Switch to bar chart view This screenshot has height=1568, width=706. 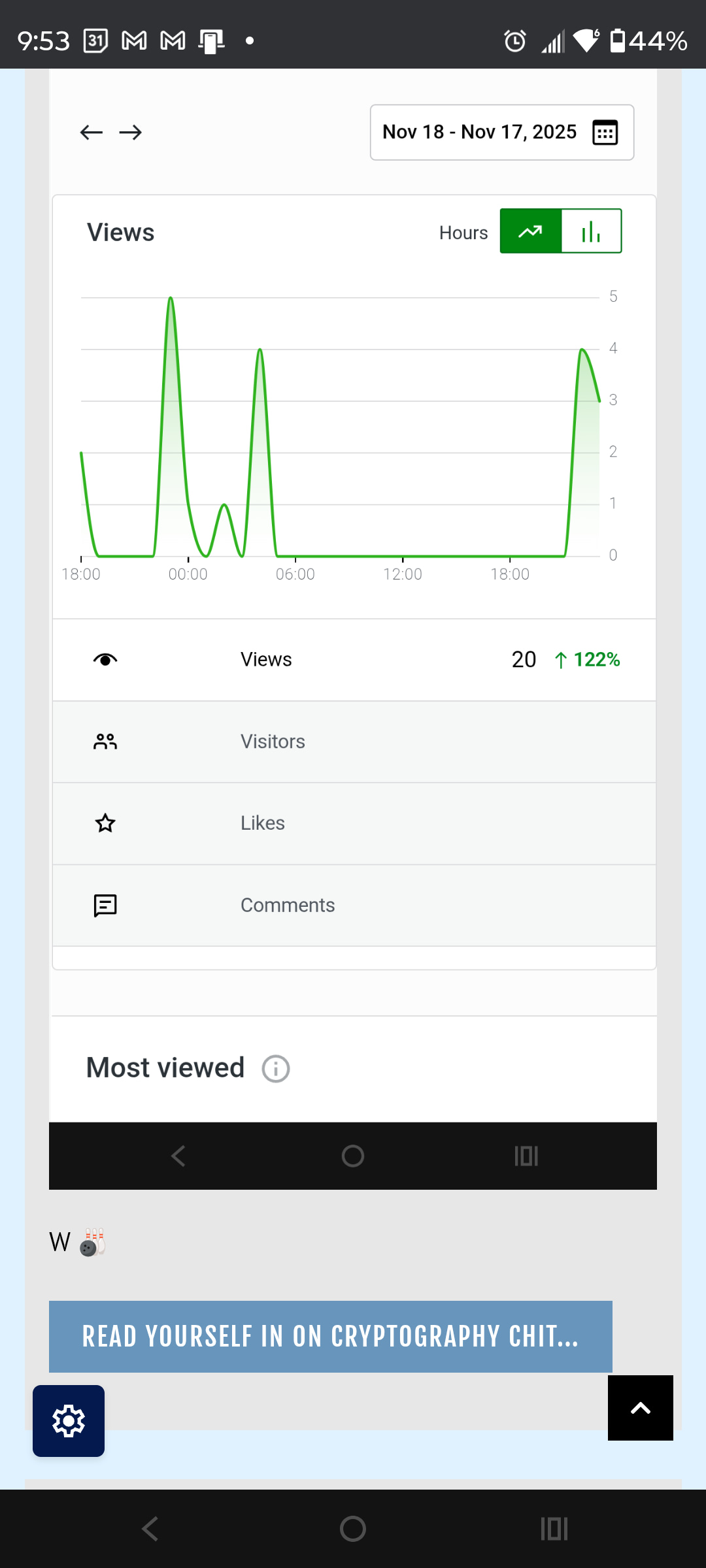pos(591,231)
